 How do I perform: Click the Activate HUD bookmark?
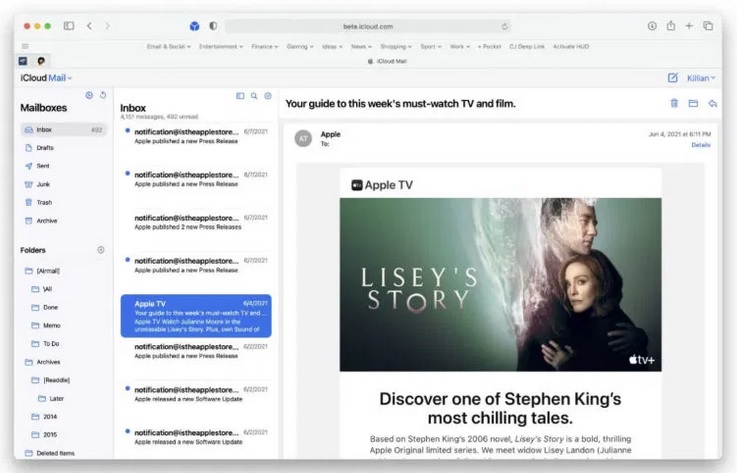click(x=571, y=47)
